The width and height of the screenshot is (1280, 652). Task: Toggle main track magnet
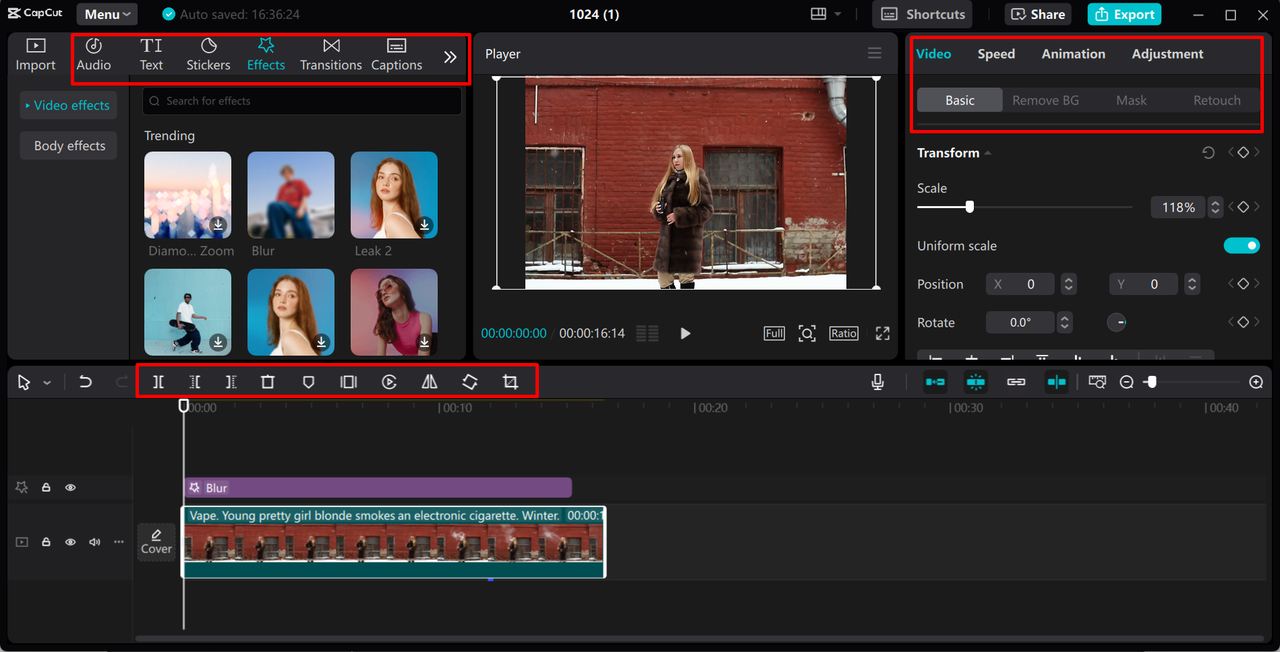935,382
